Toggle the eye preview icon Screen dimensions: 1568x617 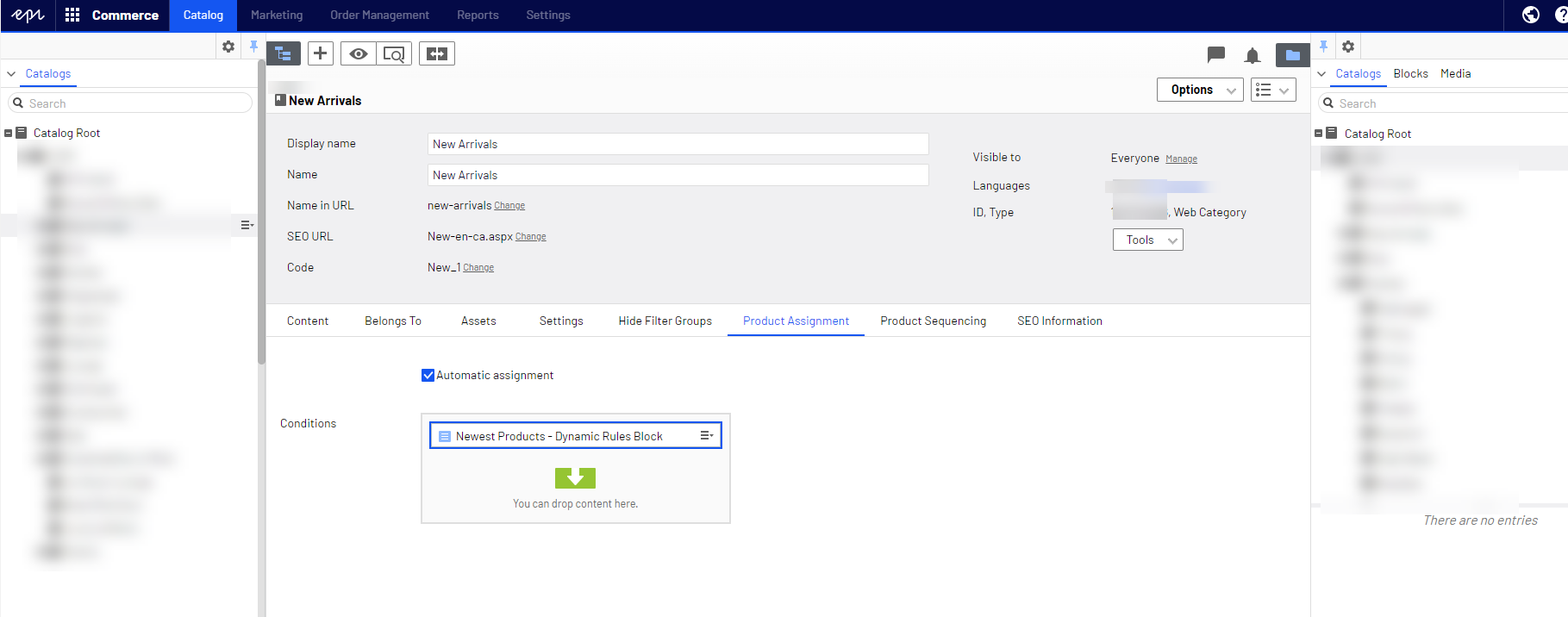358,54
